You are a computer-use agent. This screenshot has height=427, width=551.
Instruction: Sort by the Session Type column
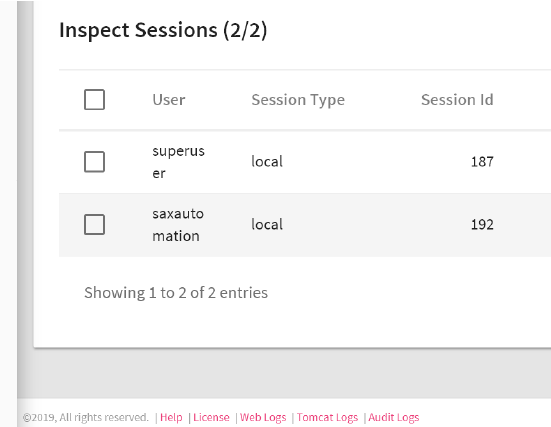coord(298,100)
